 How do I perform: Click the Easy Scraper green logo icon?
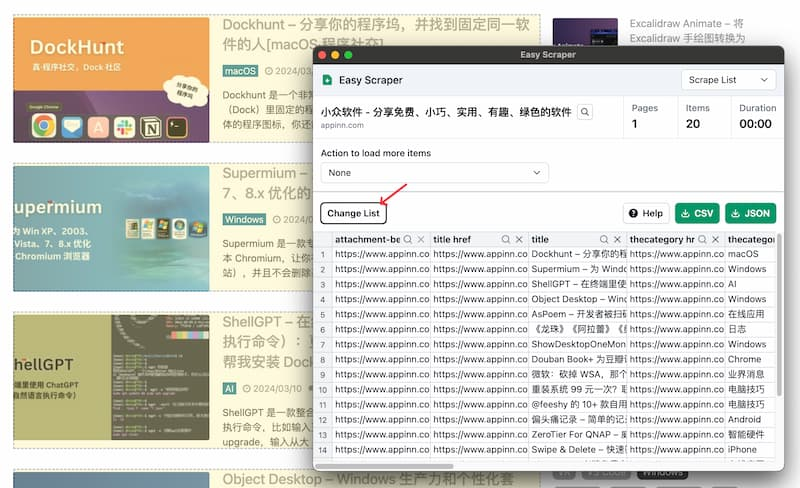pyautogui.click(x=328, y=80)
